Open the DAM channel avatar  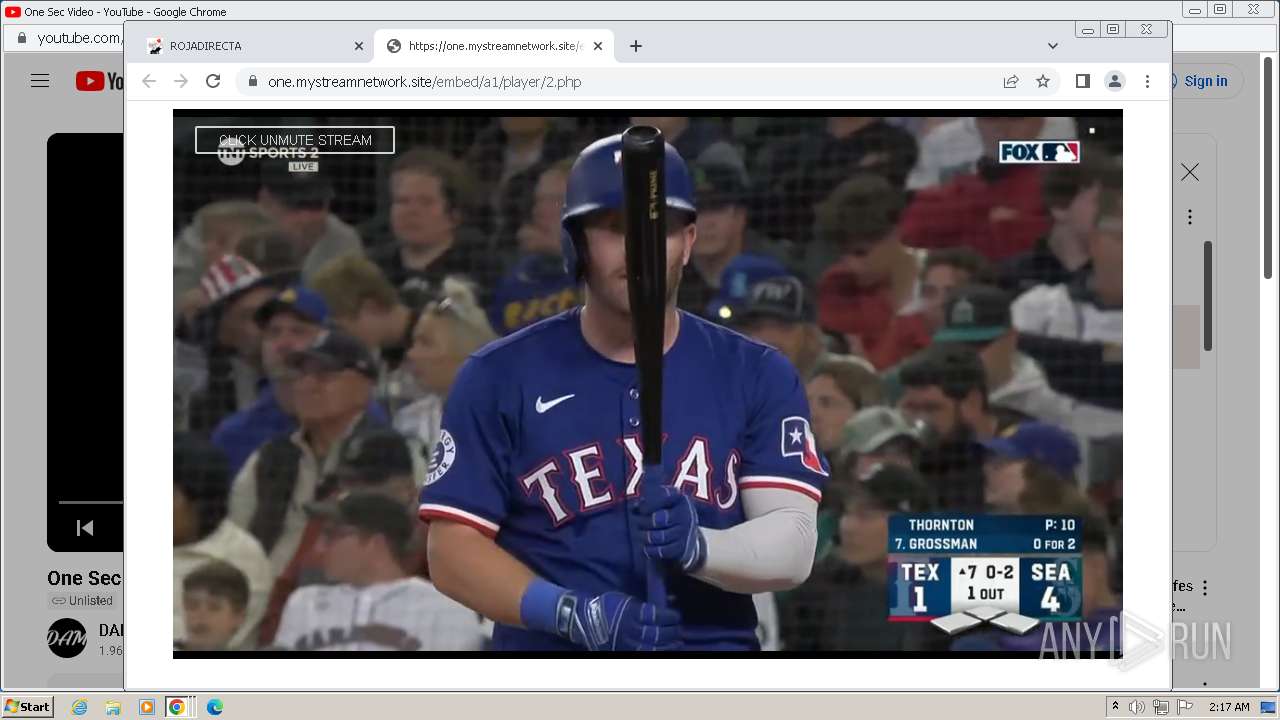[67, 638]
